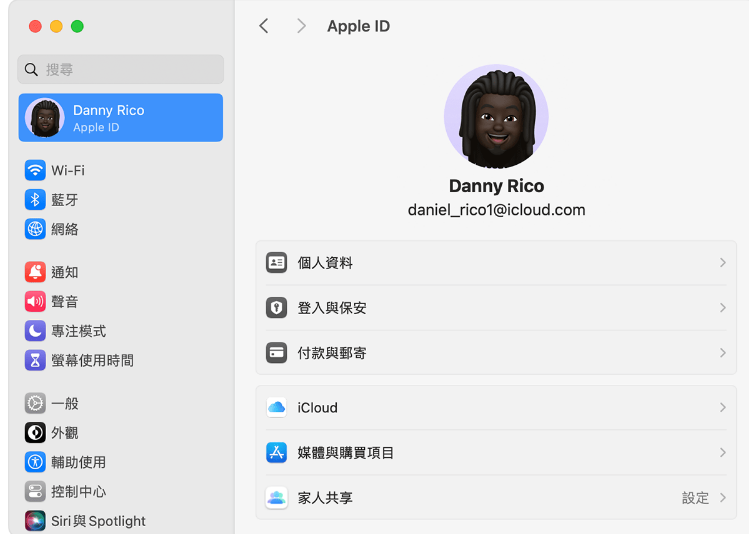Minimize the window with yellow button

[56, 26]
